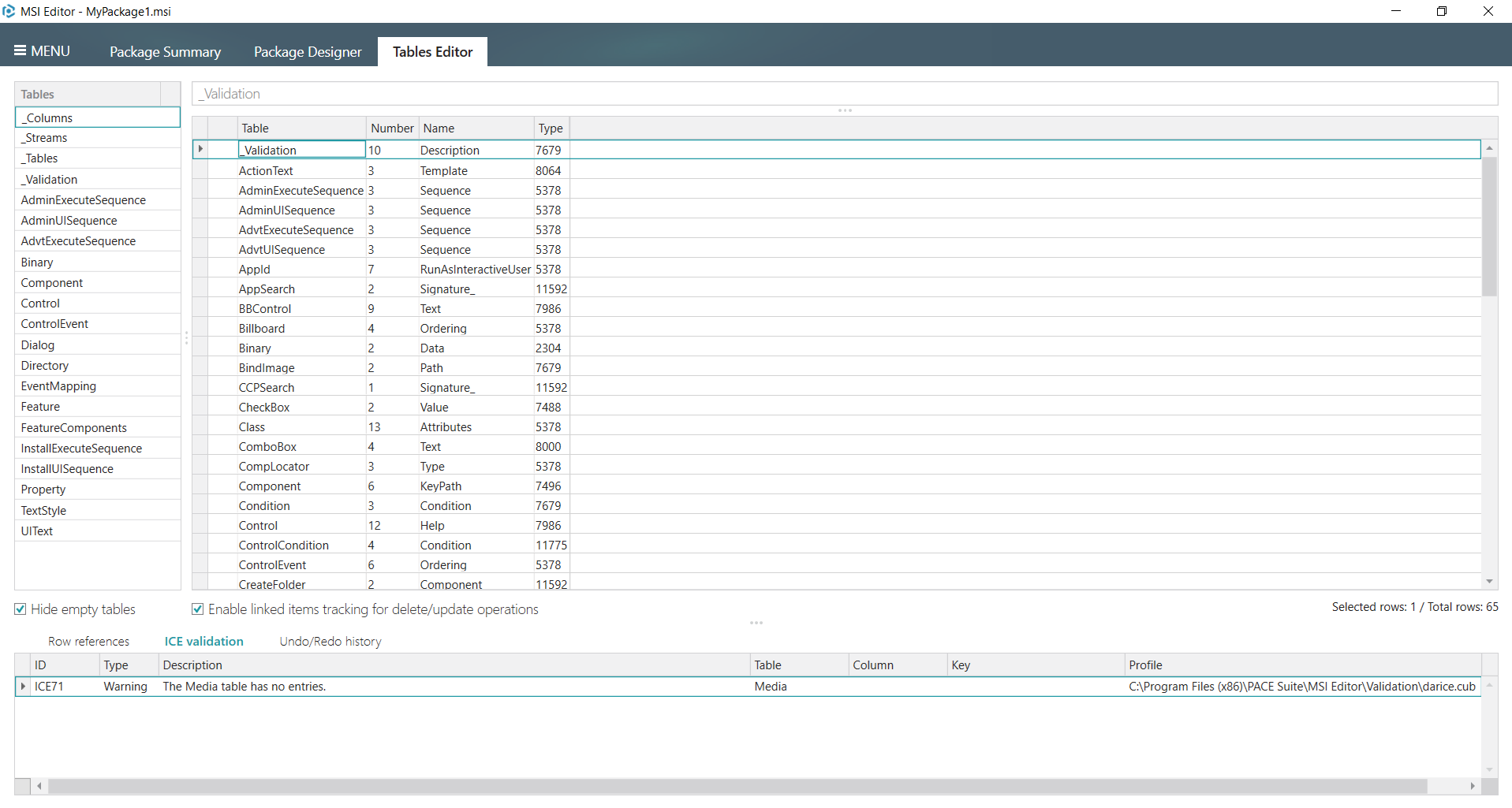
Task: Click the ComboBox cell in grid
Action: pyautogui.click(x=302, y=447)
